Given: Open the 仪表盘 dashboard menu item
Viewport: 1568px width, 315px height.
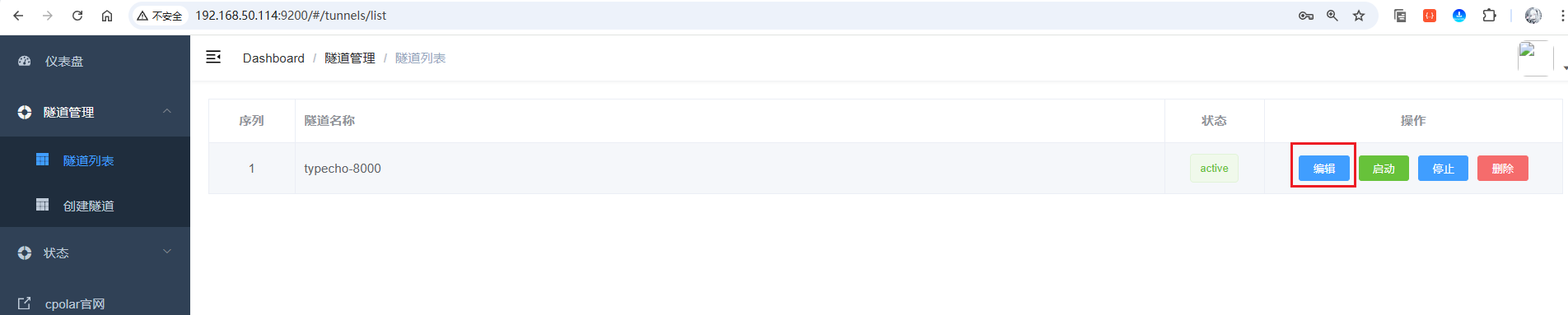Looking at the screenshot, I should (95, 61).
